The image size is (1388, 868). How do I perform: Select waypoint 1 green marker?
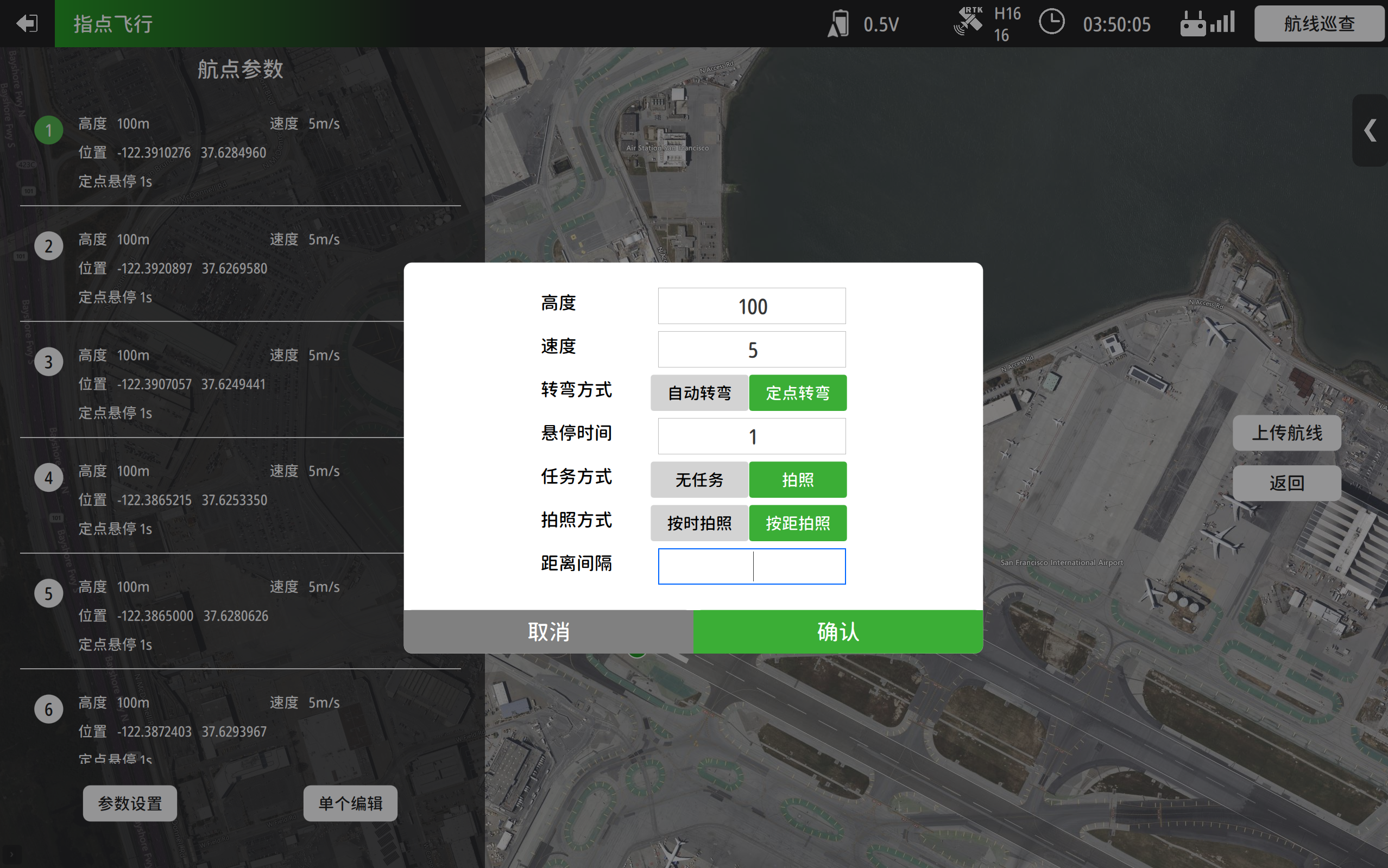pos(49,130)
